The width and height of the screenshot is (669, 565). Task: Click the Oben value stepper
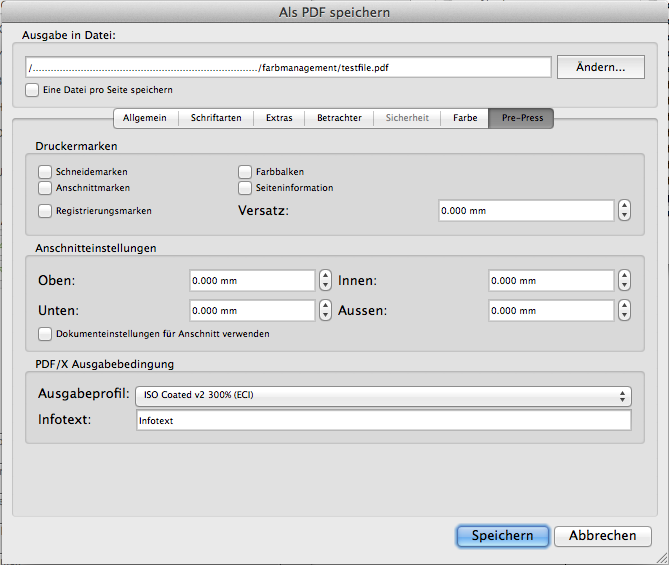pos(325,281)
